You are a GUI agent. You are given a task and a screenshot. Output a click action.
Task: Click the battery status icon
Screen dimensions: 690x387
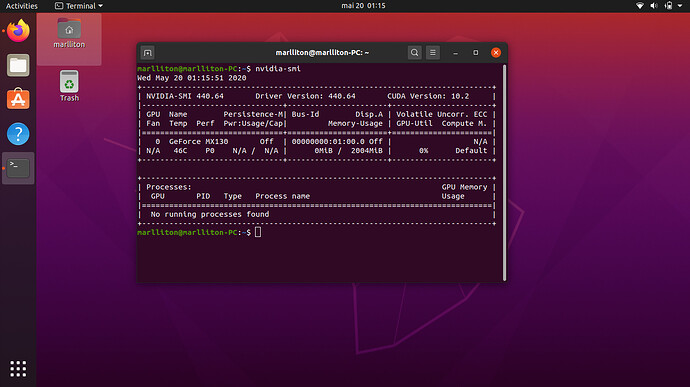(668, 6)
